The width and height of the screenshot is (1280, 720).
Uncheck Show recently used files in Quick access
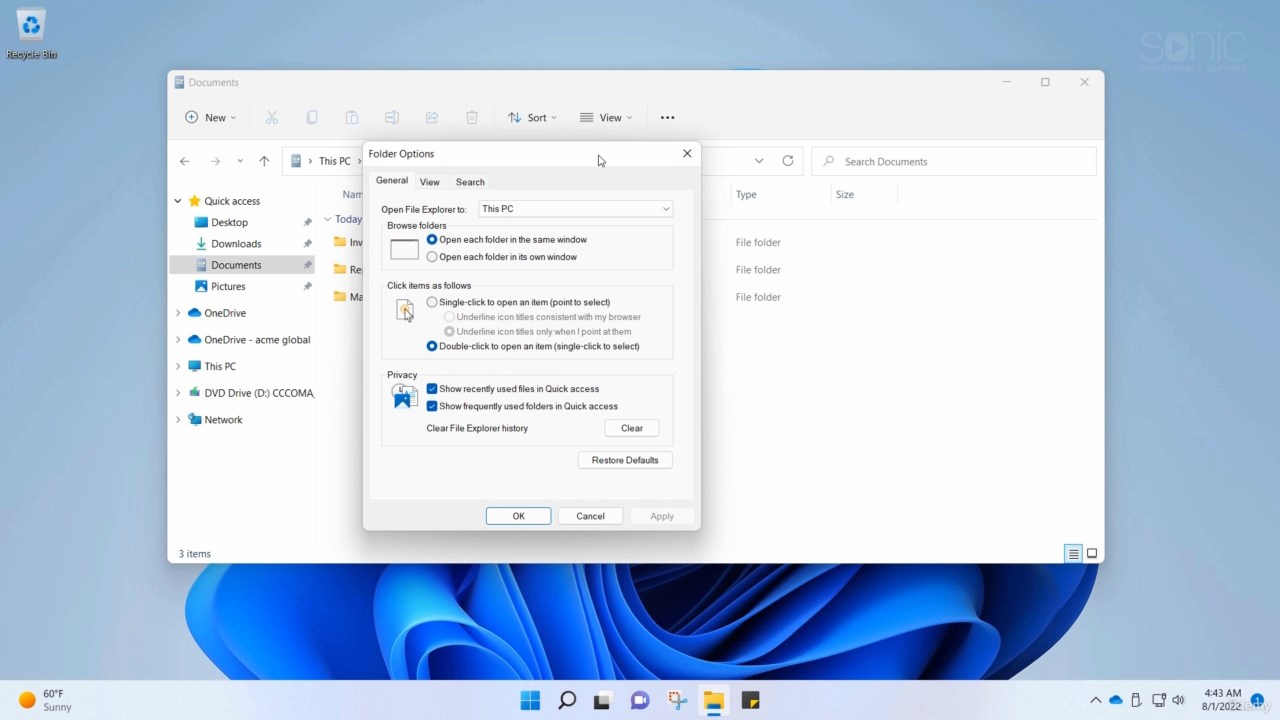[432, 389]
